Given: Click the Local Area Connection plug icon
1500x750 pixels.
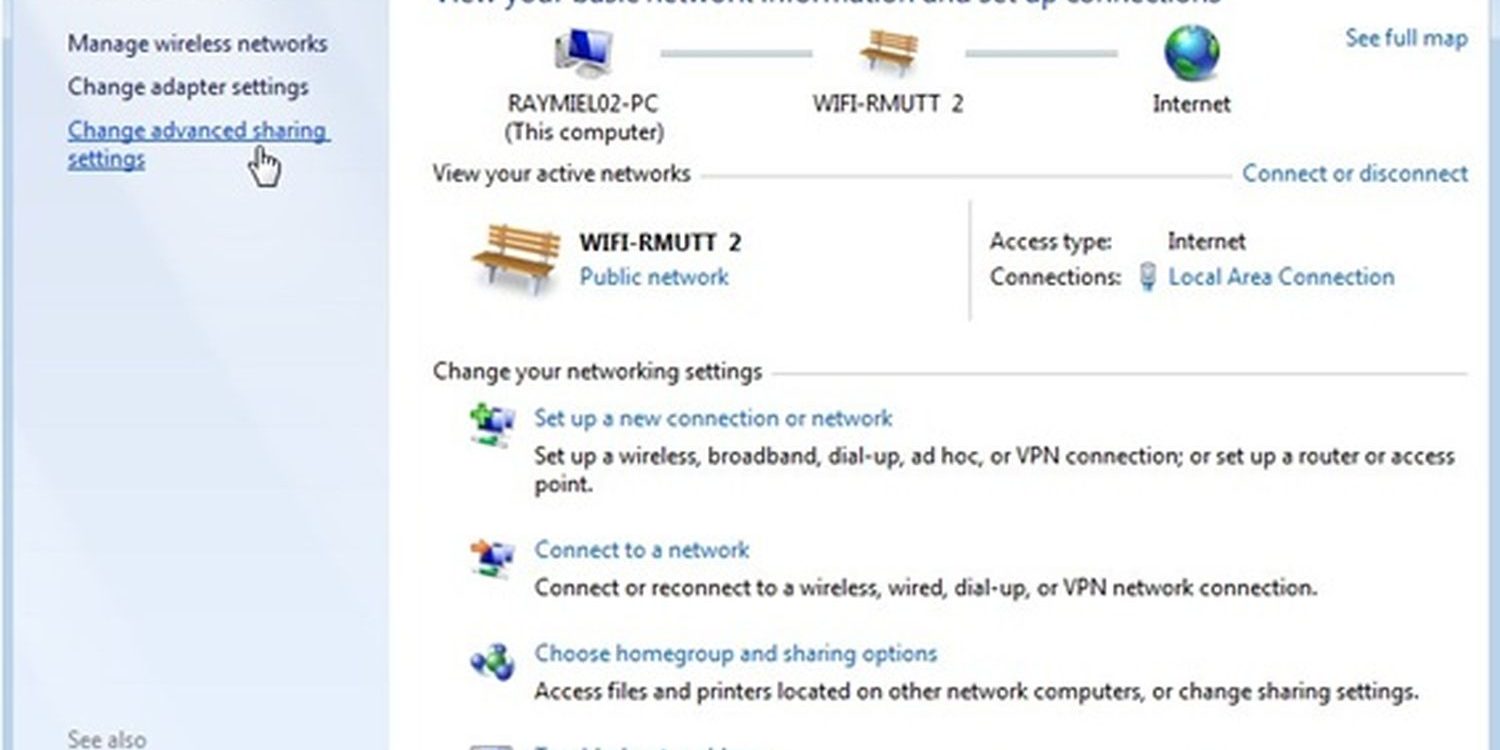Looking at the screenshot, I should click(1148, 277).
